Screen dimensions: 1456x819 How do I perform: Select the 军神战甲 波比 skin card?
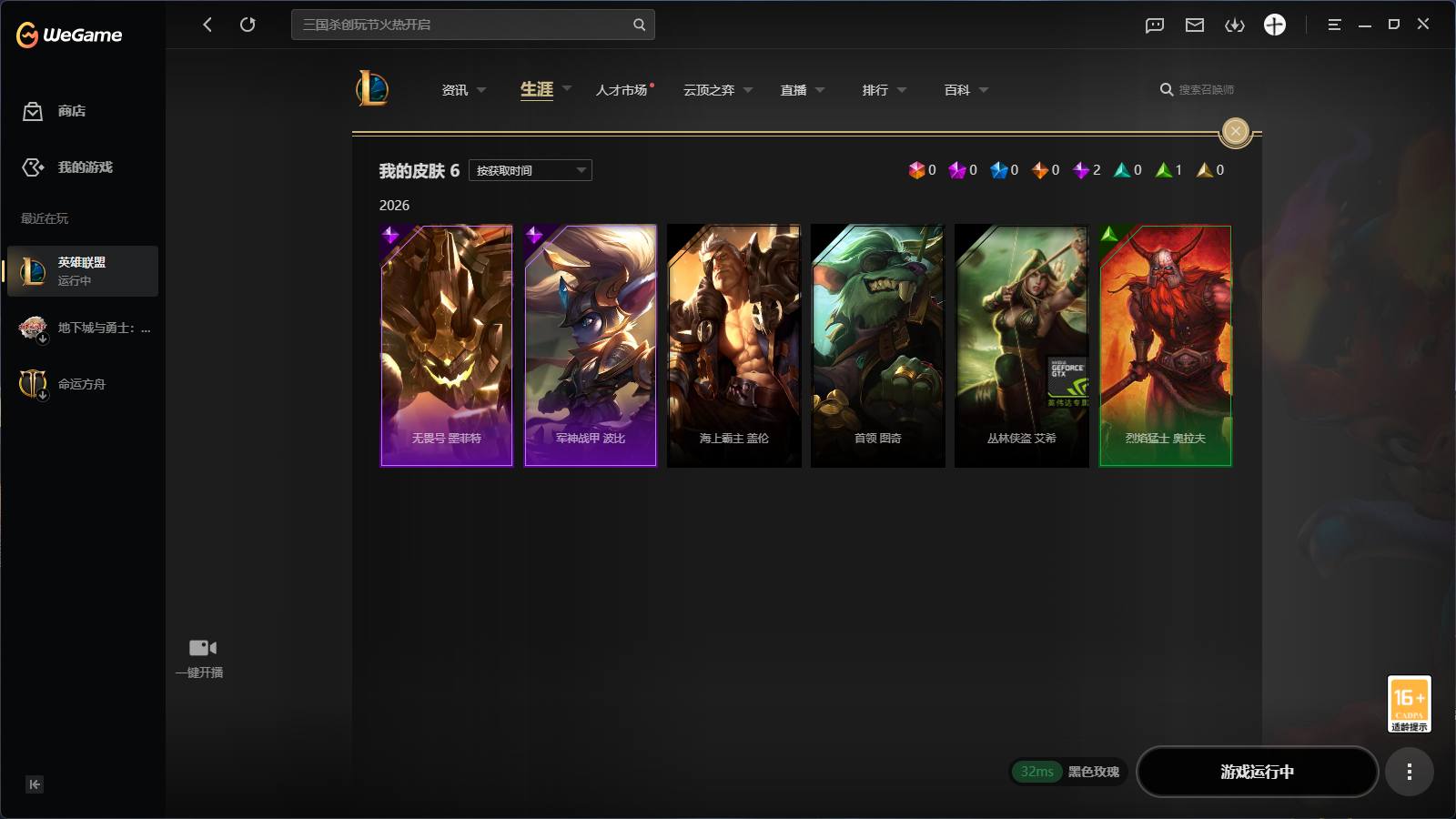click(x=591, y=346)
